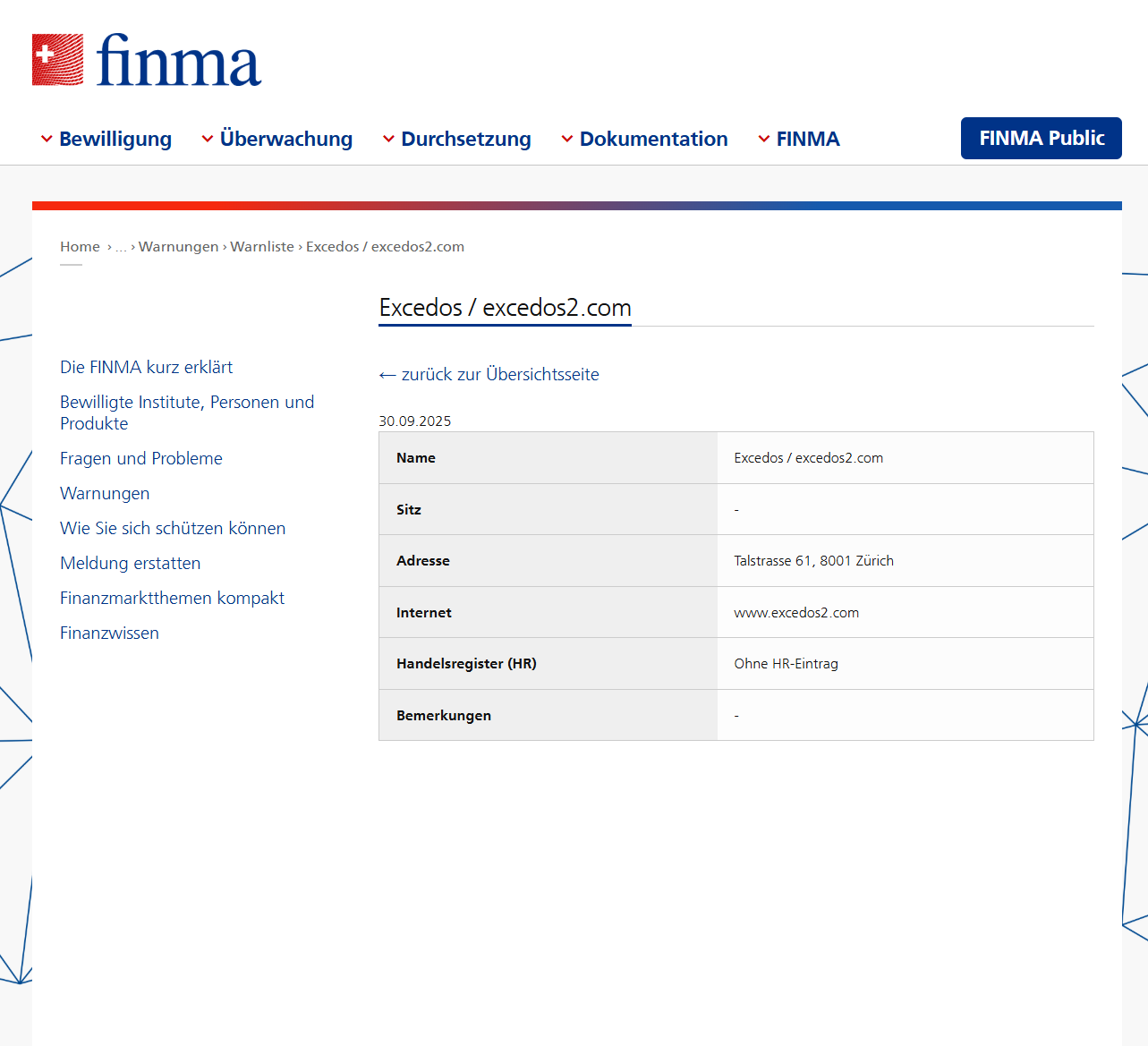Click the address Talstrasse 61, 8001 Zürich
Screen dimensions: 1148x1046
tap(814, 561)
